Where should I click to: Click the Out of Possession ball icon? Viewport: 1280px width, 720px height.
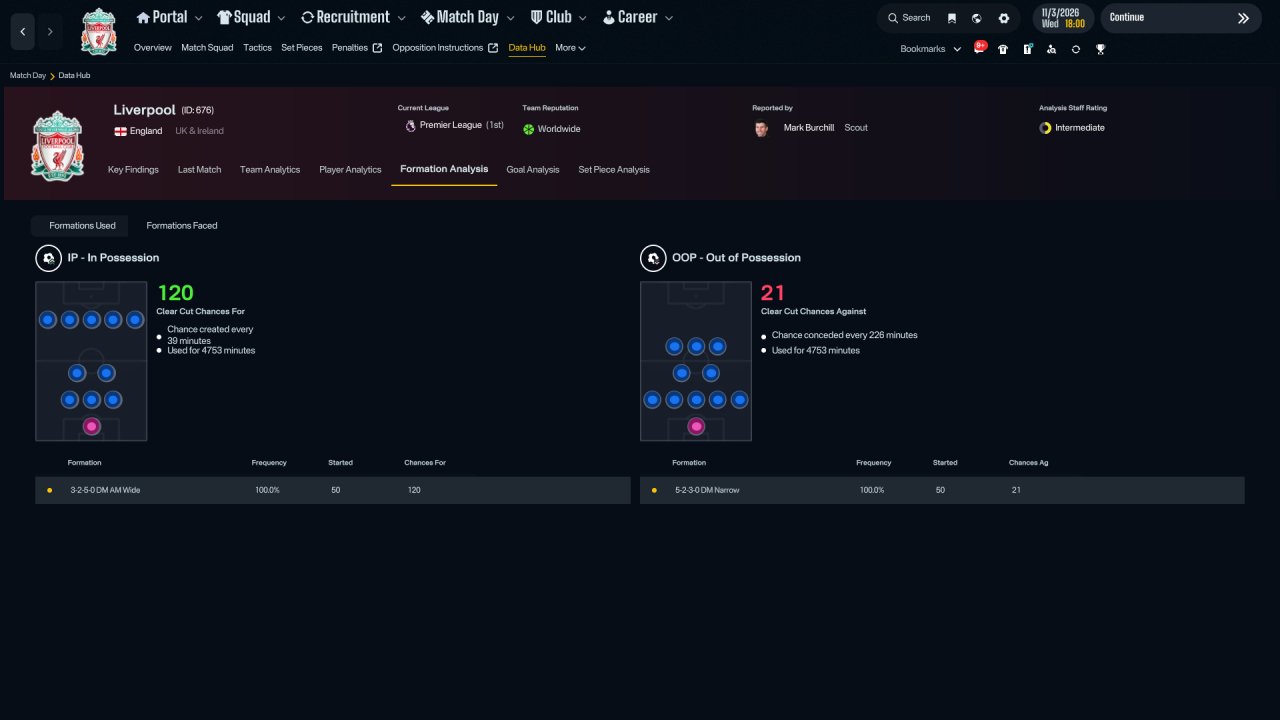point(652,258)
